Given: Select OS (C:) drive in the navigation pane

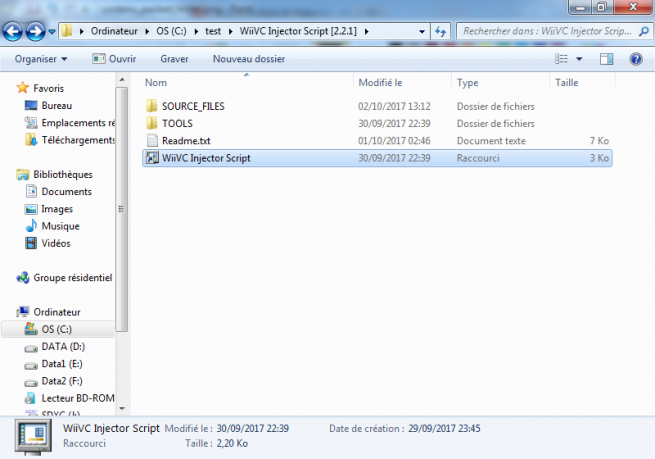Looking at the screenshot, I should (x=58, y=329).
